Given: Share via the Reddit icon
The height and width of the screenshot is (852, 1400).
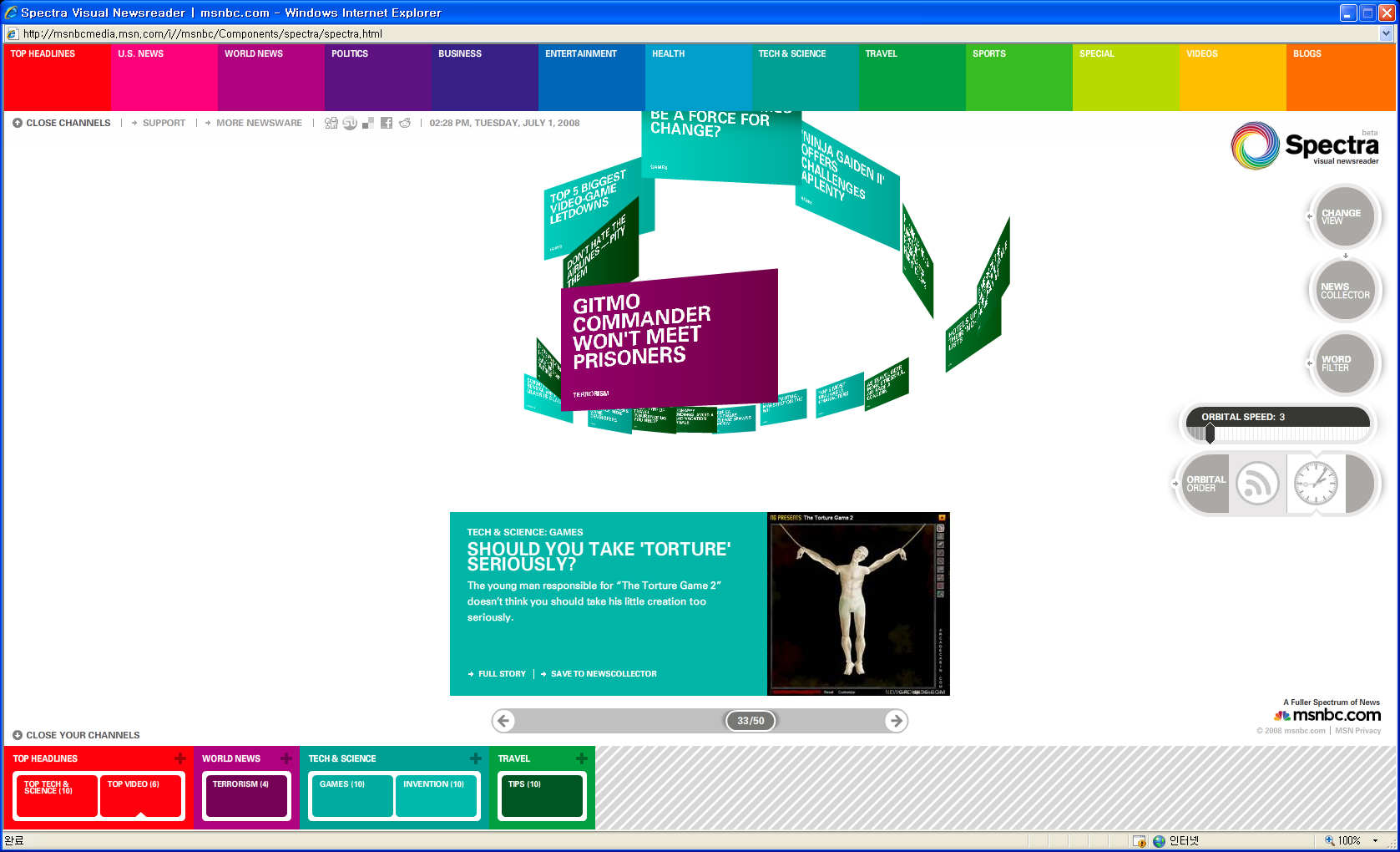Looking at the screenshot, I should 405,123.
